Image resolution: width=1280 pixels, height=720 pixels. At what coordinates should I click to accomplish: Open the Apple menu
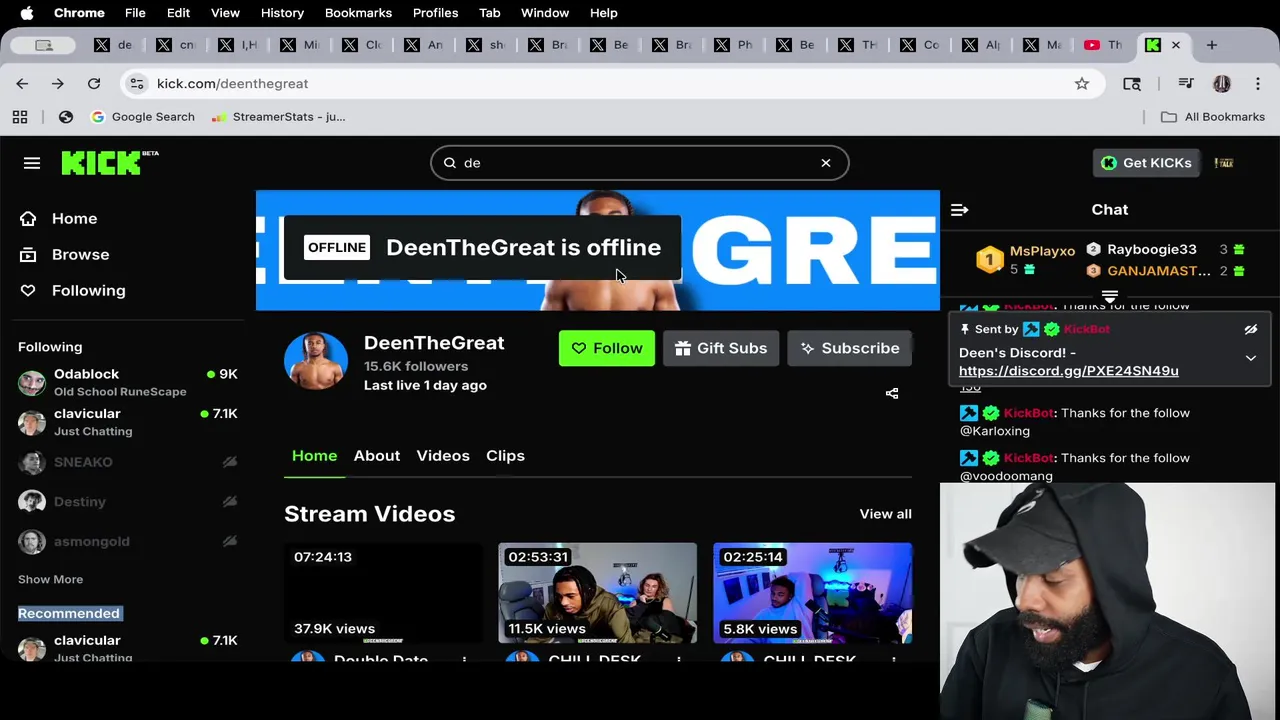pyautogui.click(x=27, y=13)
